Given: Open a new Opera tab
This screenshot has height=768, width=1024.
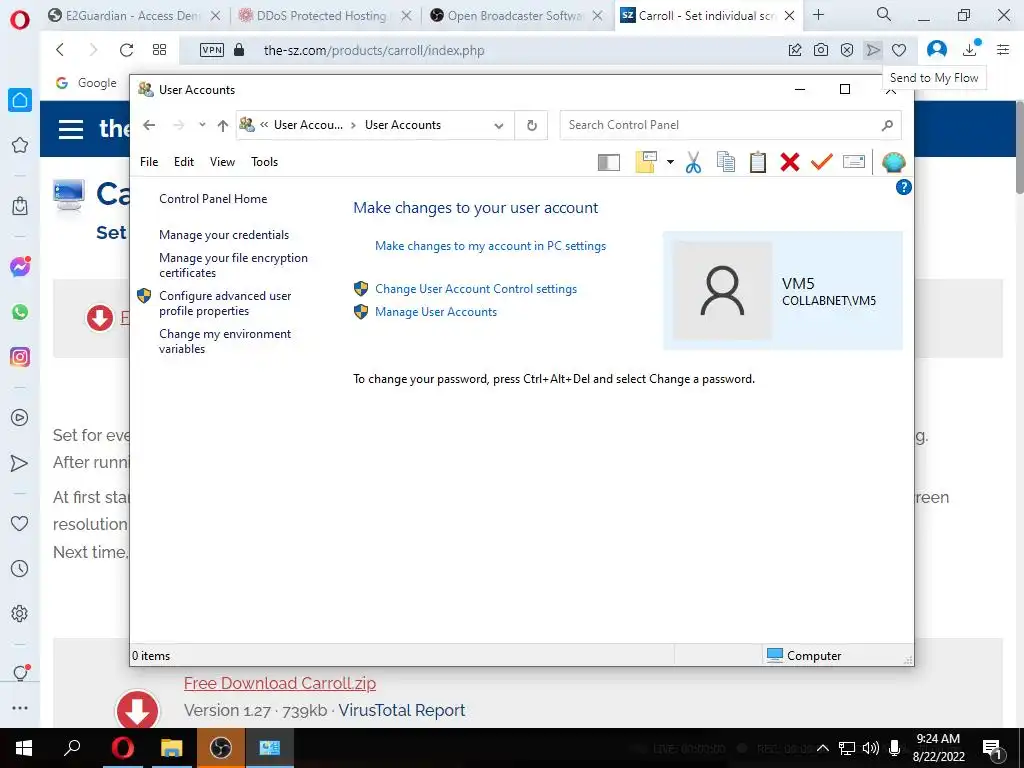Looking at the screenshot, I should pos(818,15).
